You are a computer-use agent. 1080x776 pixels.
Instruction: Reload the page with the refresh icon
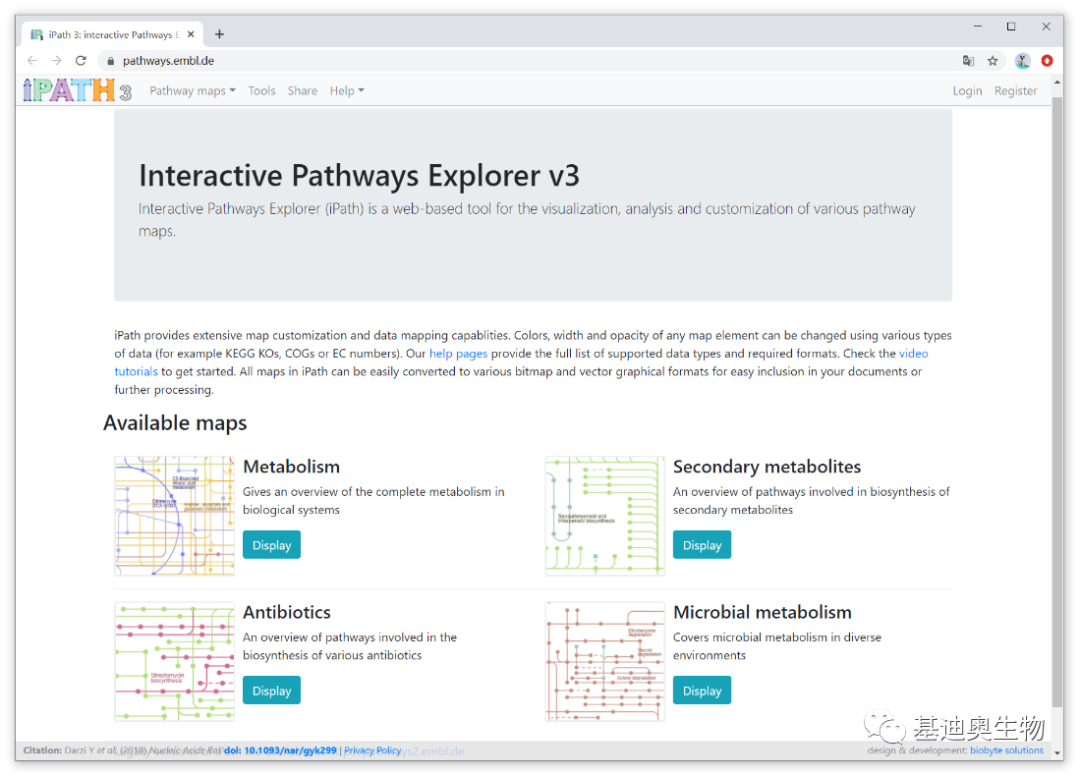pos(81,61)
